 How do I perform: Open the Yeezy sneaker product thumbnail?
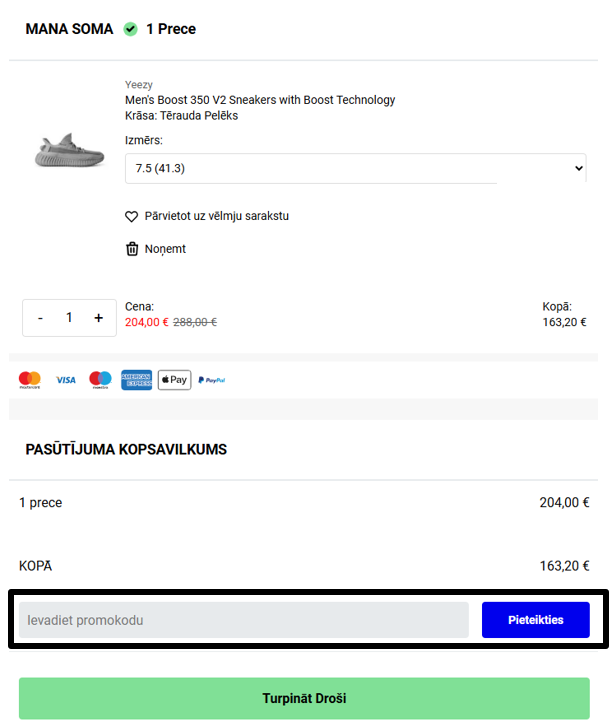point(69,150)
